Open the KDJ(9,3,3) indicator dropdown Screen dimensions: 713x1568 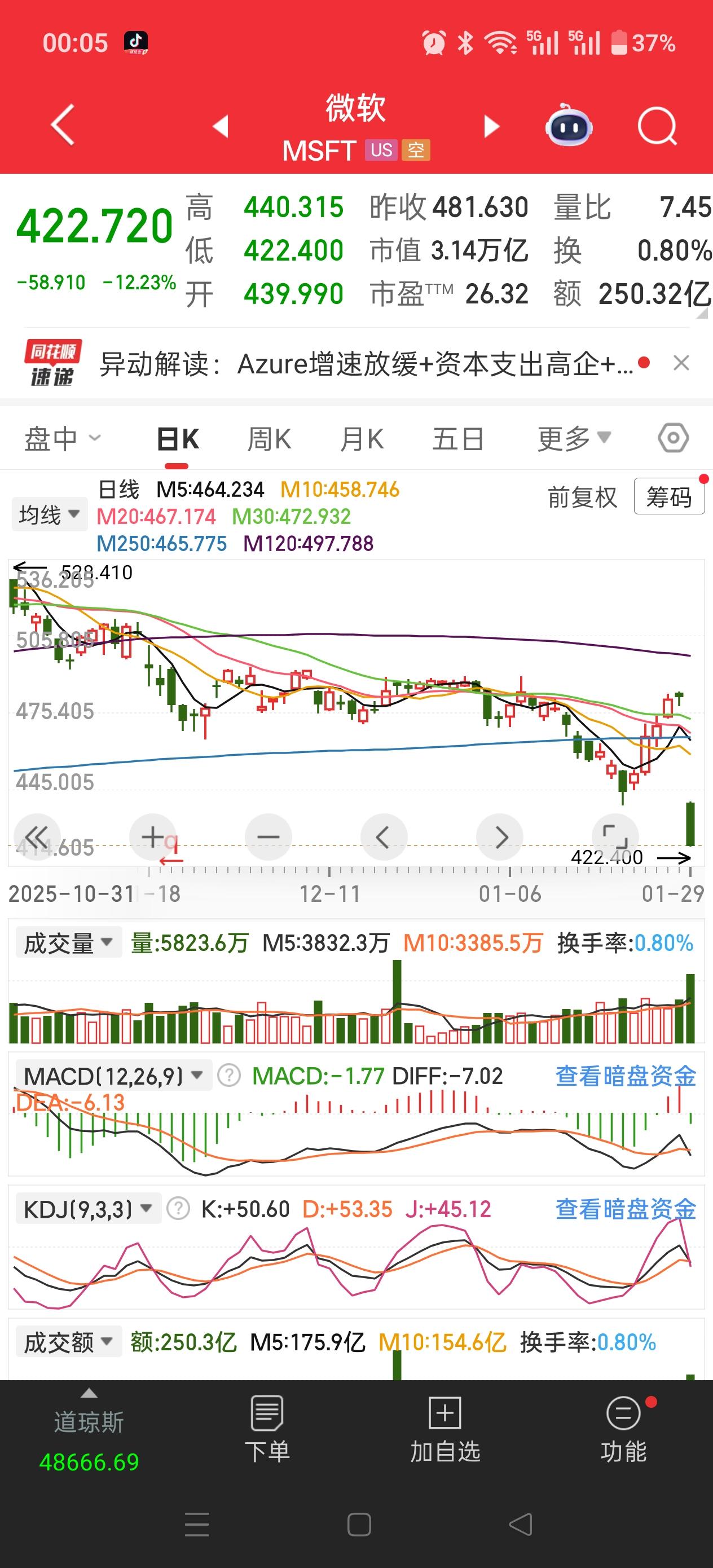(87, 1208)
